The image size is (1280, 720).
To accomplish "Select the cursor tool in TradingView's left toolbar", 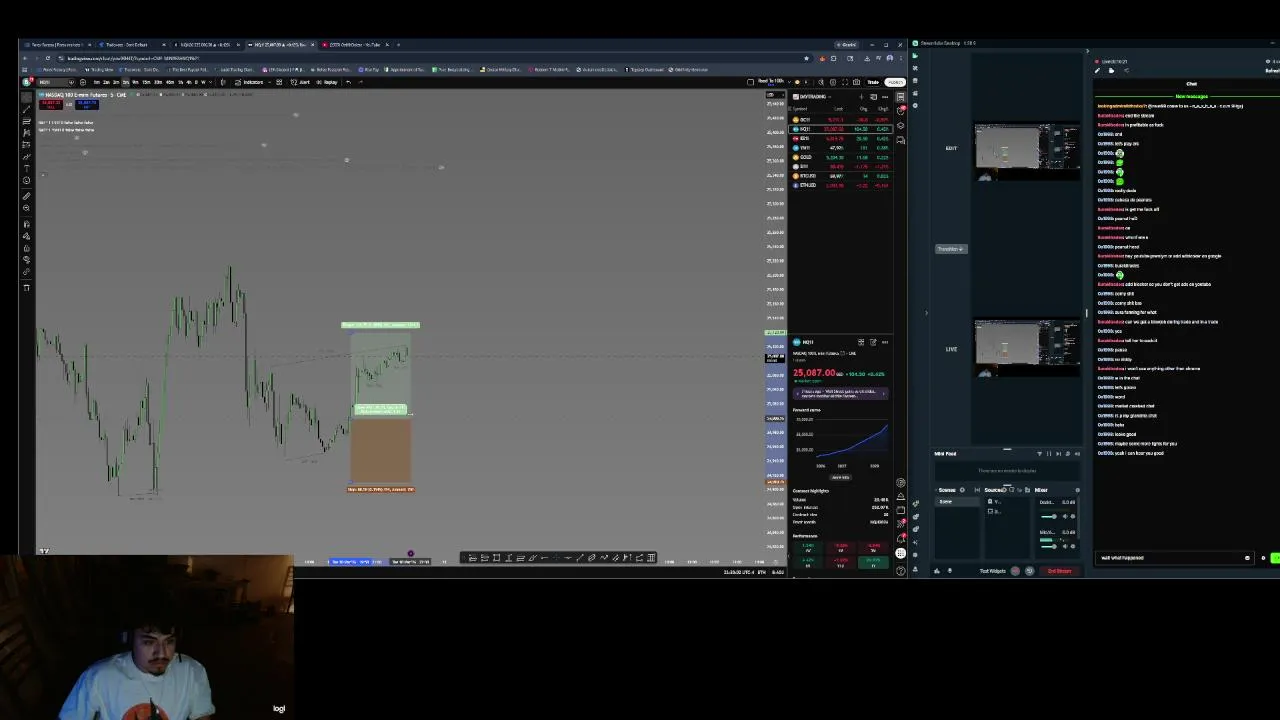I will click(x=27, y=96).
